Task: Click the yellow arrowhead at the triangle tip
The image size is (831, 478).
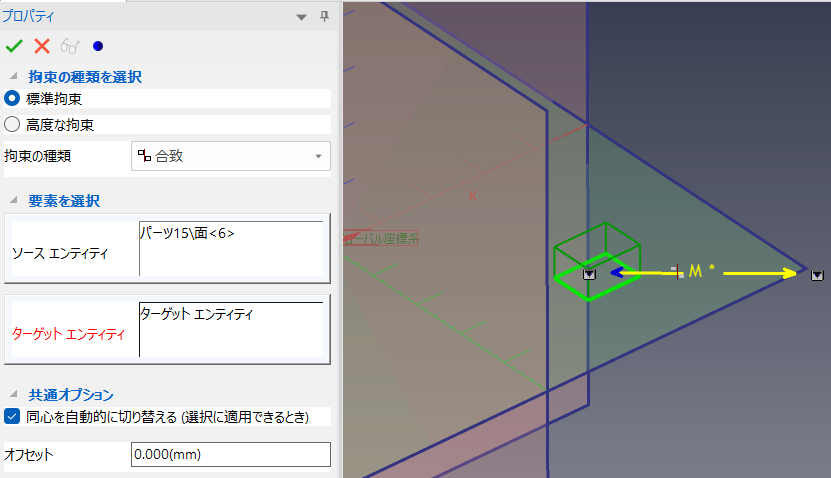Action: tap(798, 271)
